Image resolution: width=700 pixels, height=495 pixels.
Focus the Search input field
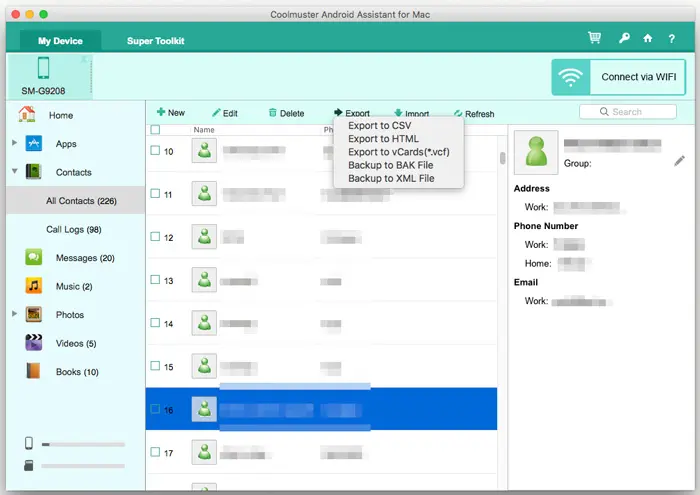pyautogui.click(x=628, y=112)
